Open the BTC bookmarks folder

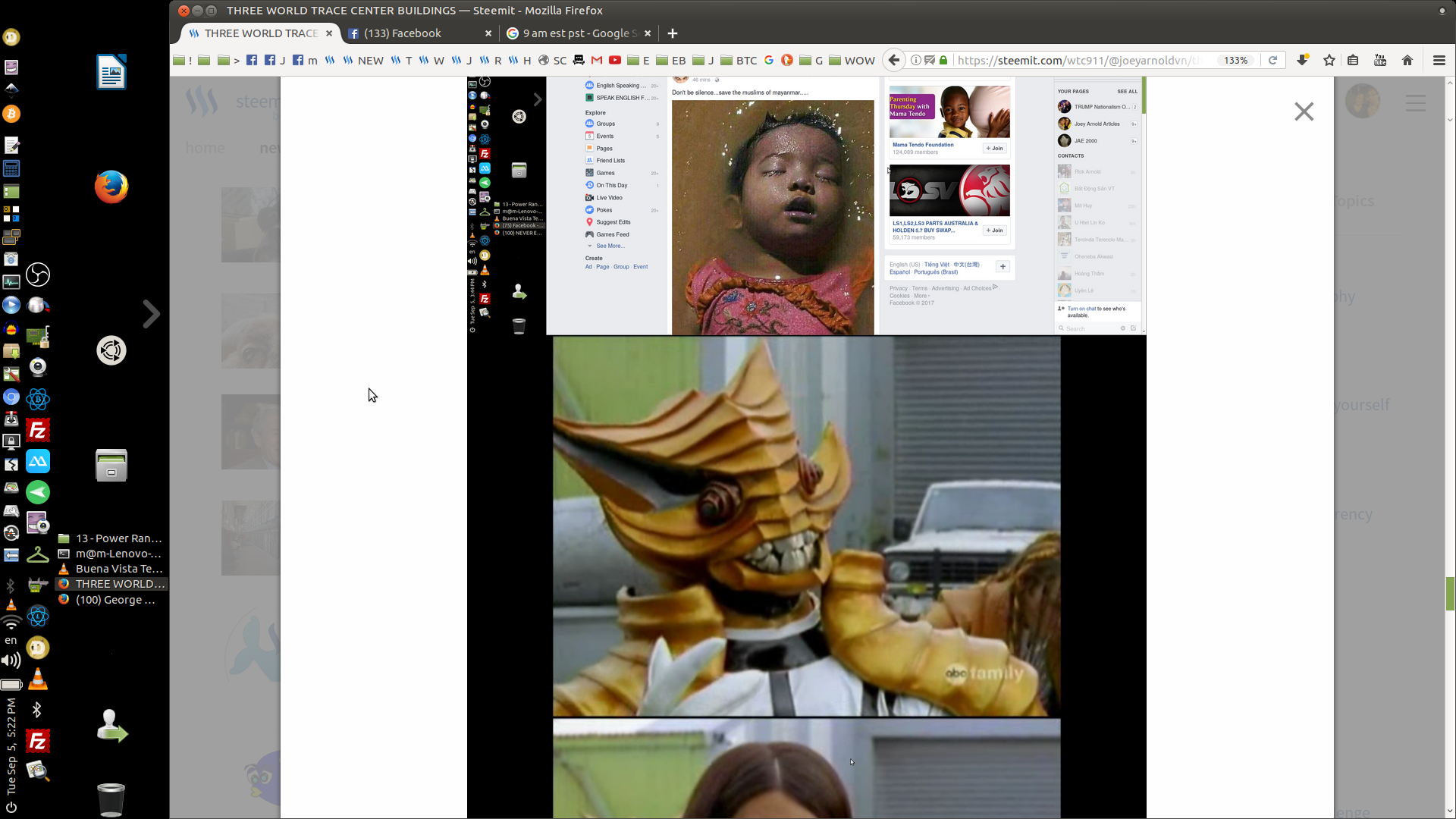[739, 60]
